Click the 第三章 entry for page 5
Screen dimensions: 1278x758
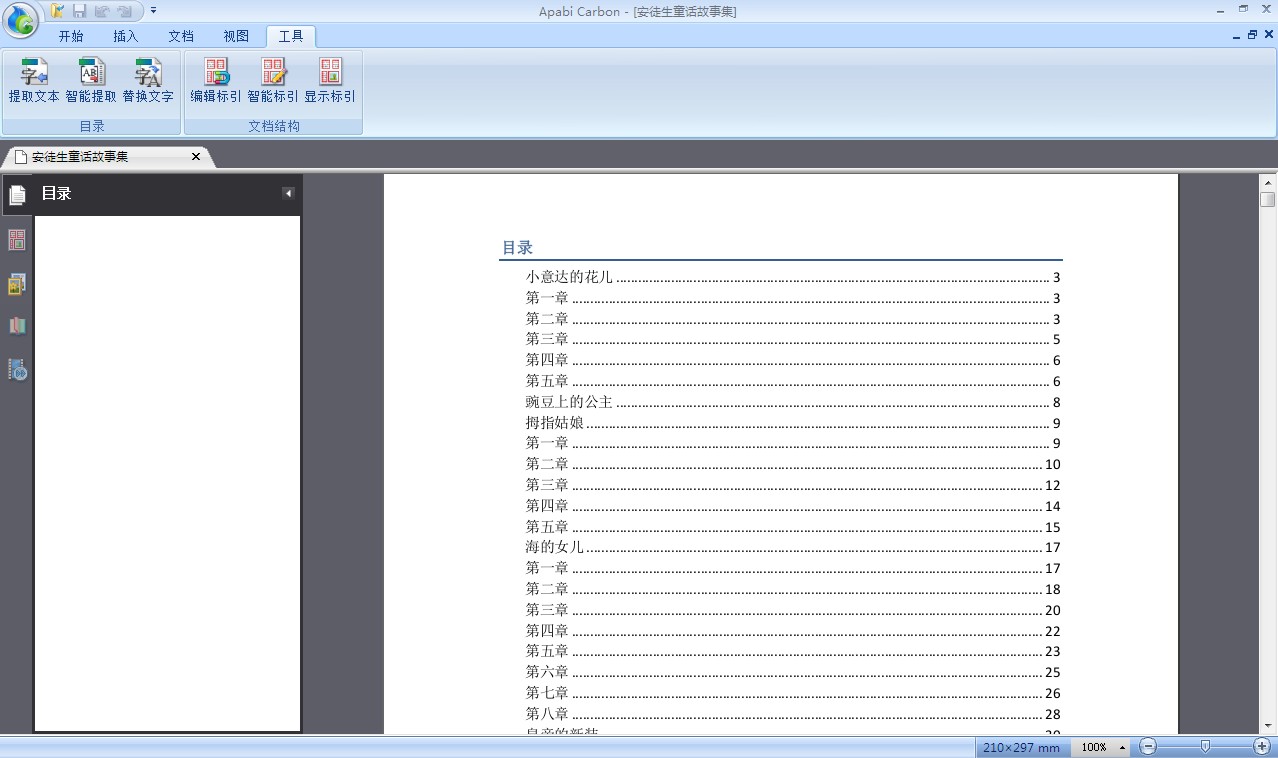[793, 339]
